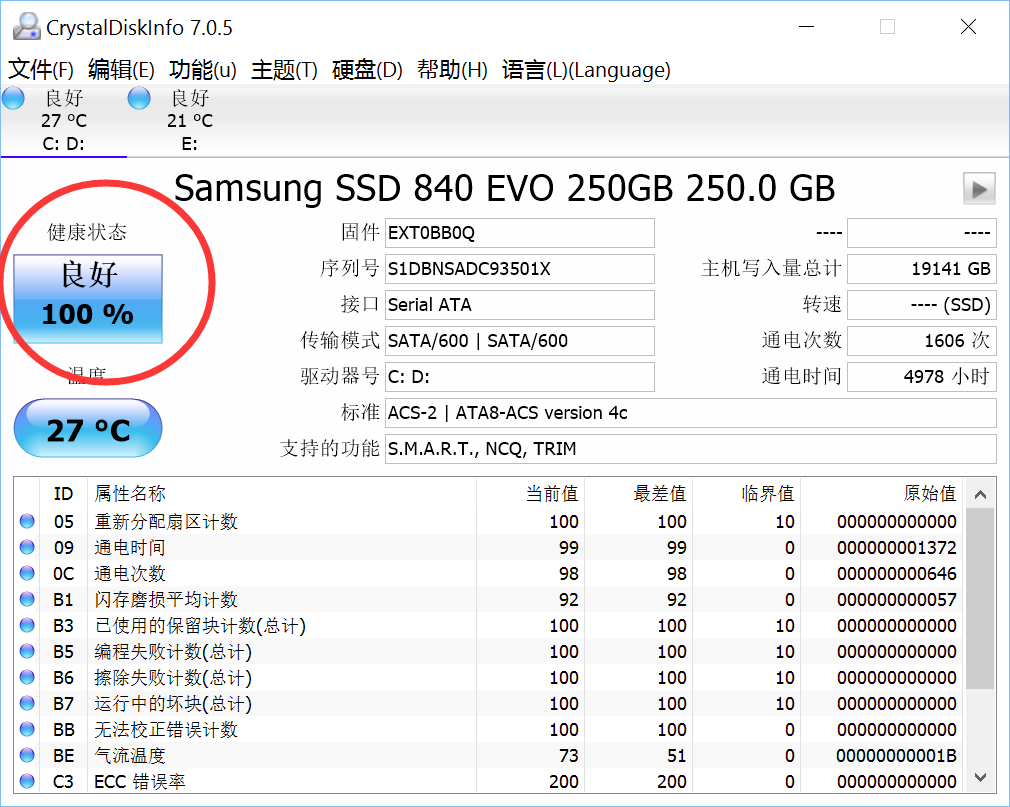The image size is (1010, 807).
Task: Open the 编辑(E) menu
Action: [121, 70]
